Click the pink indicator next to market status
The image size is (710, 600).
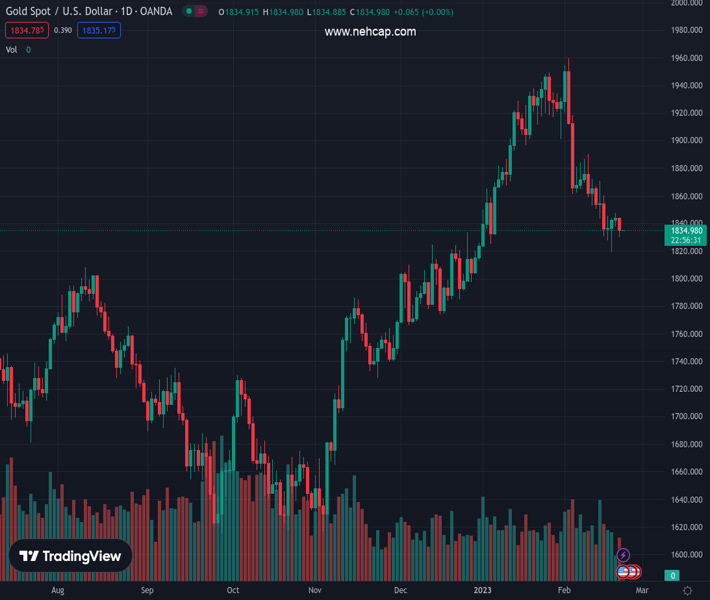[203, 12]
